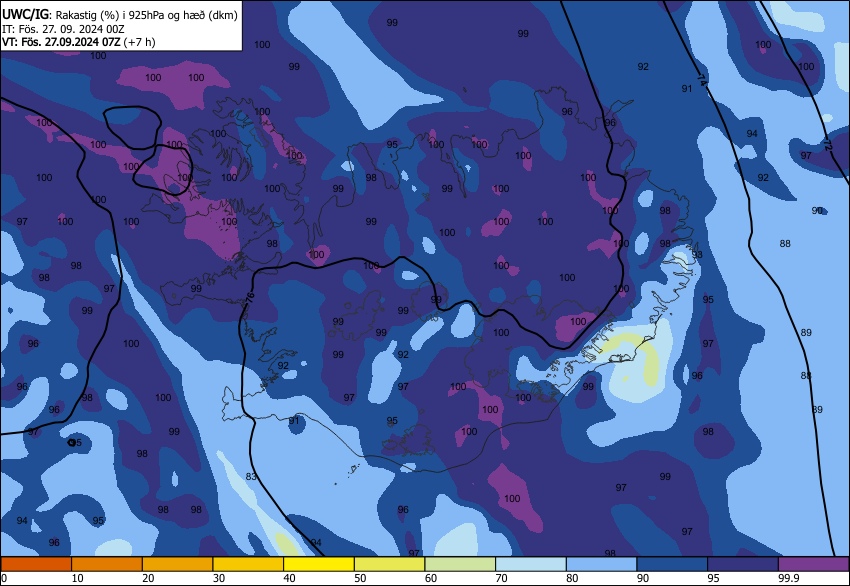Viewport: 850px width, 586px height.
Task: Click the title text 'Rakastig (%) í 925hPa og hæð (dkm)'
Action: (146, 15)
